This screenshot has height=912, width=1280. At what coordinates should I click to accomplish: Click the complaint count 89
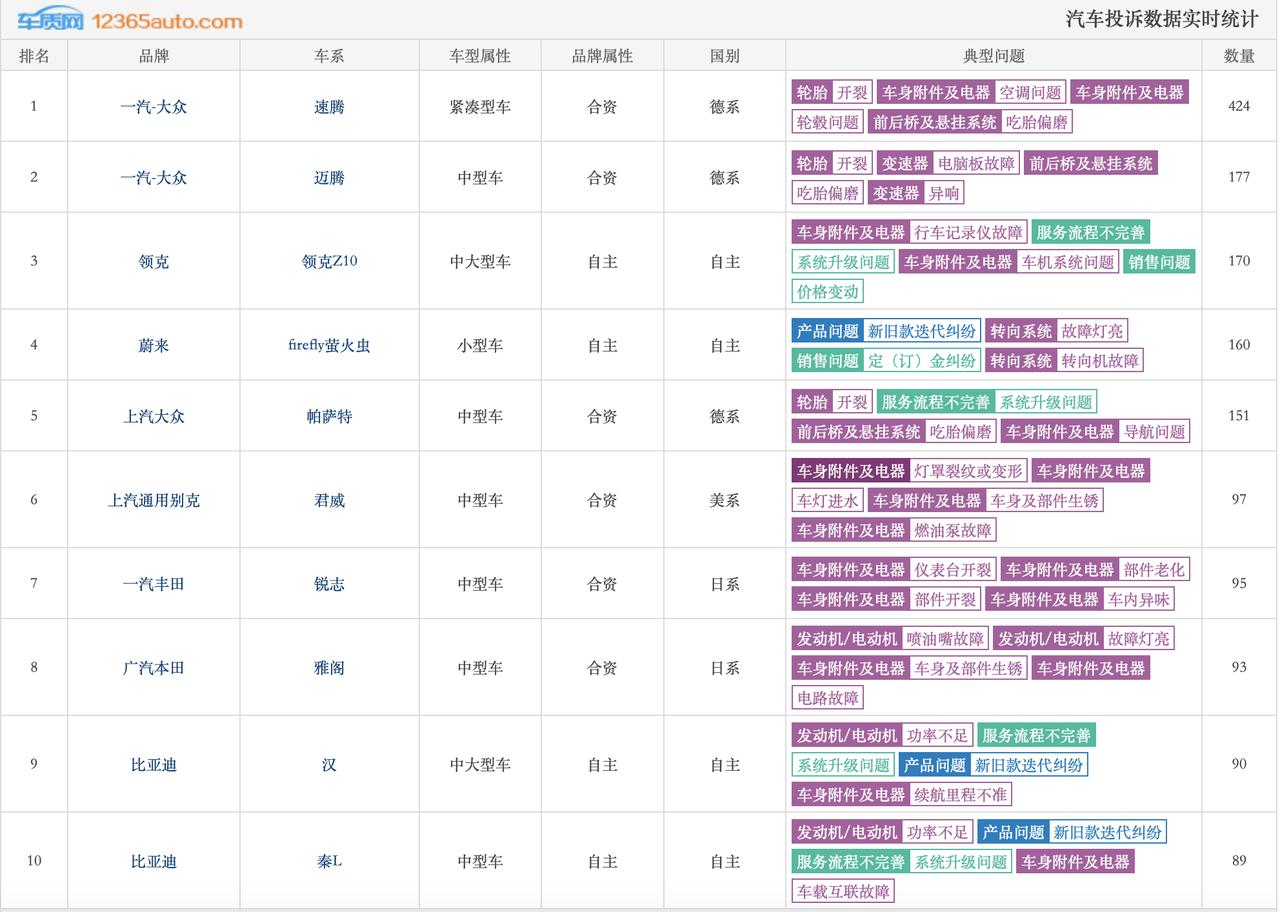click(x=1239, y=861)
